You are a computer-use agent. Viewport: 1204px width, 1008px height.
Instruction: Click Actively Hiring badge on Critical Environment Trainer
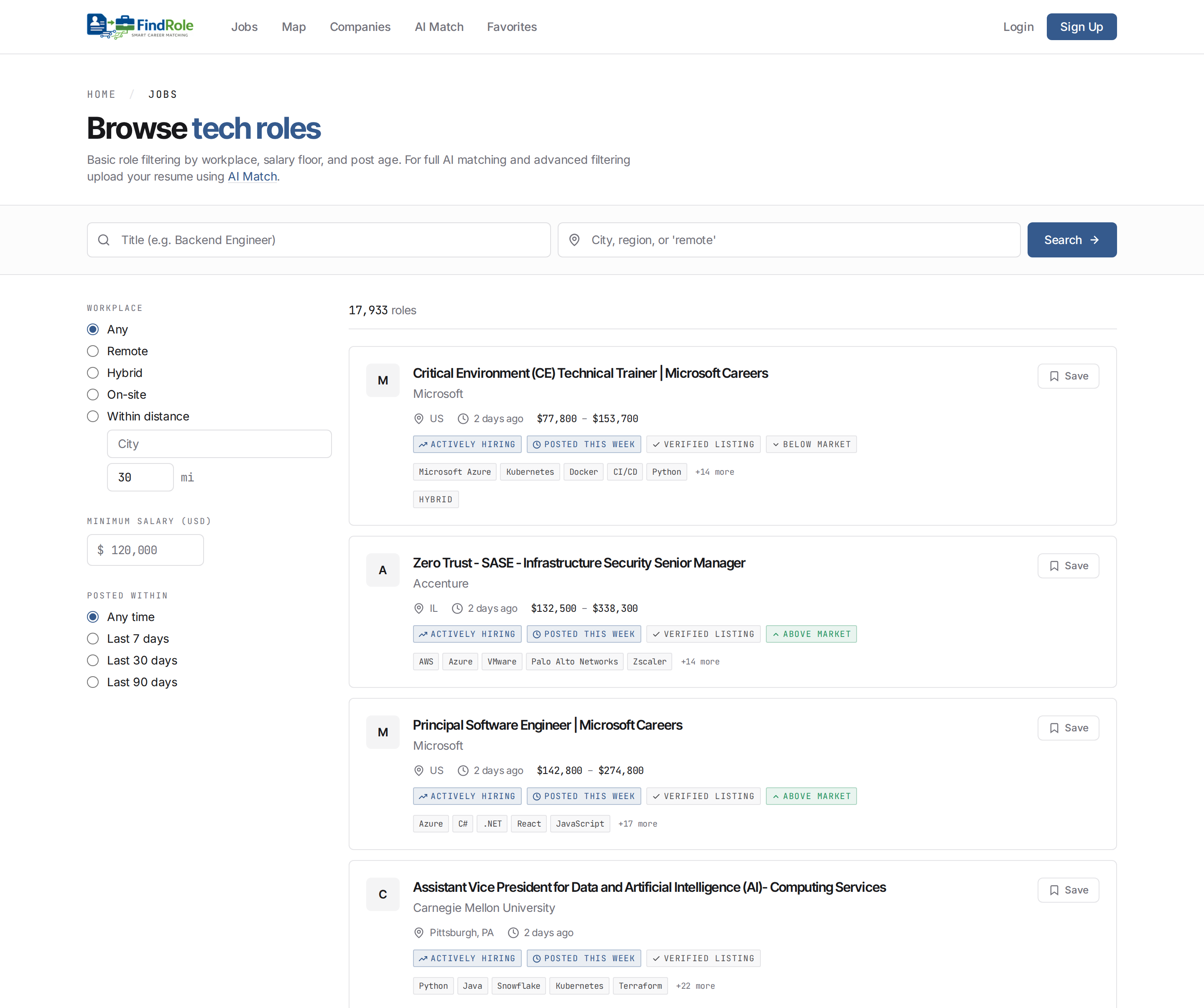pos(467,445)
